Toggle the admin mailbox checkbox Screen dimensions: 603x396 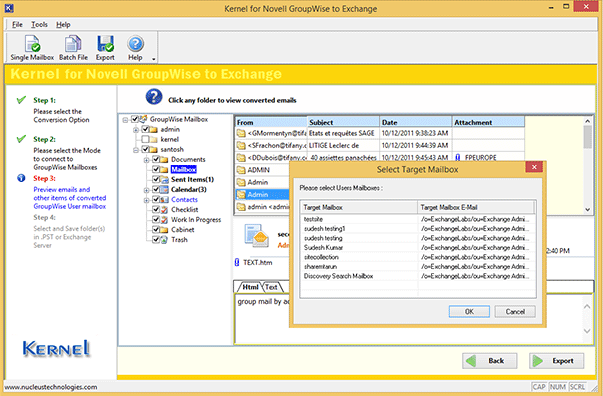145,129
